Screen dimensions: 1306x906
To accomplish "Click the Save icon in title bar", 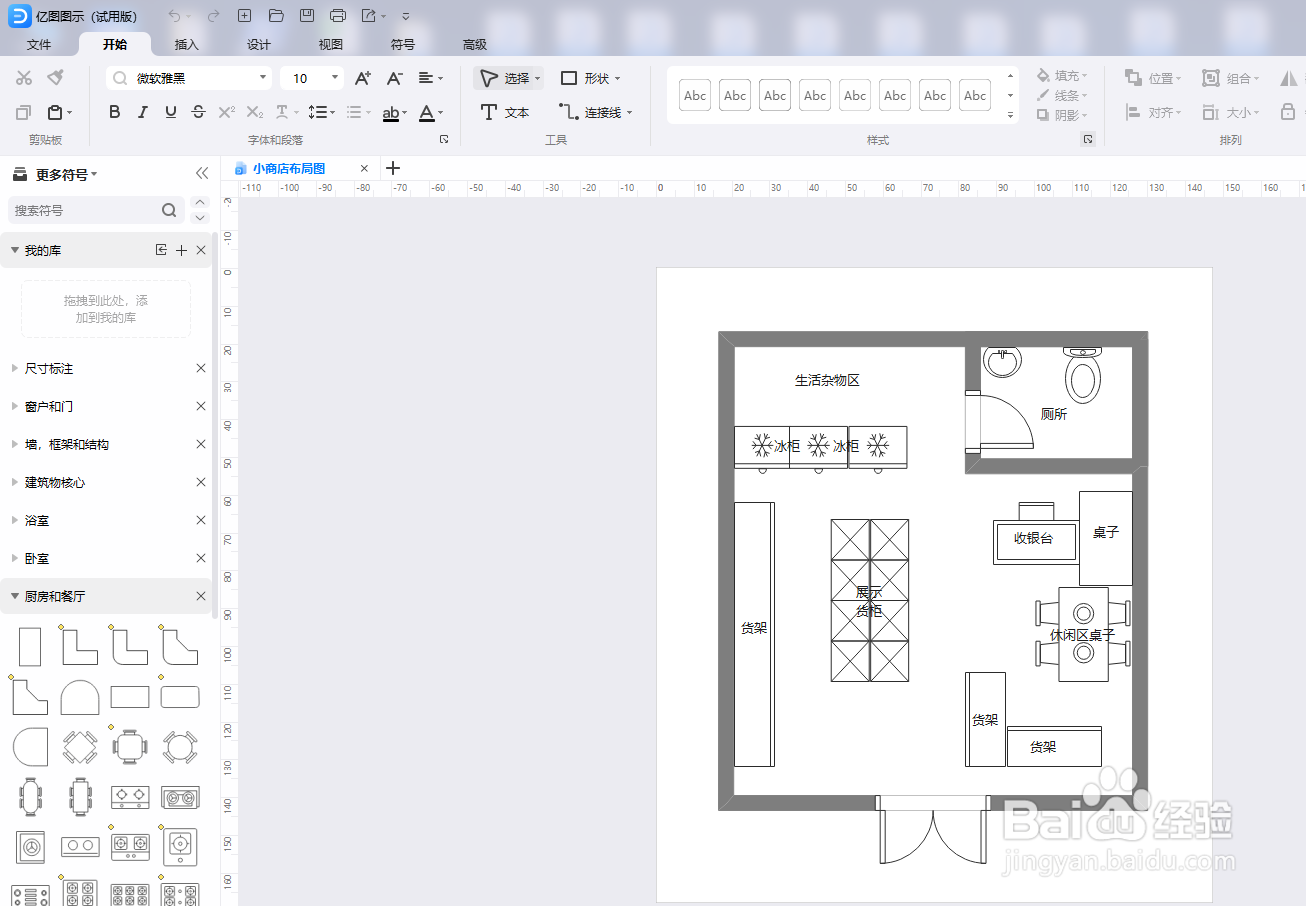I will [x=307, y=16].
